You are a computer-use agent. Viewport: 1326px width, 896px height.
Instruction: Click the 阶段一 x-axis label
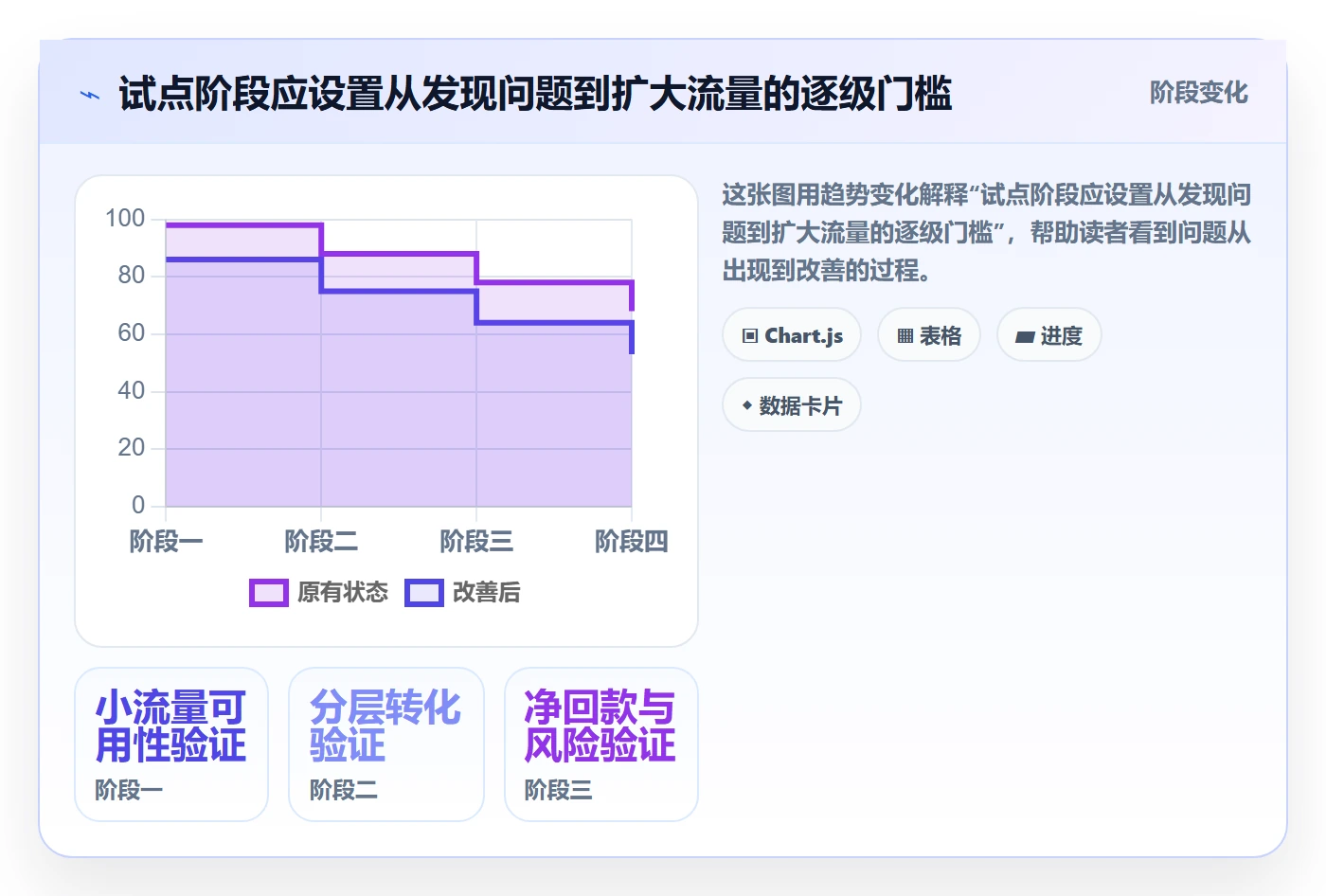167,541
